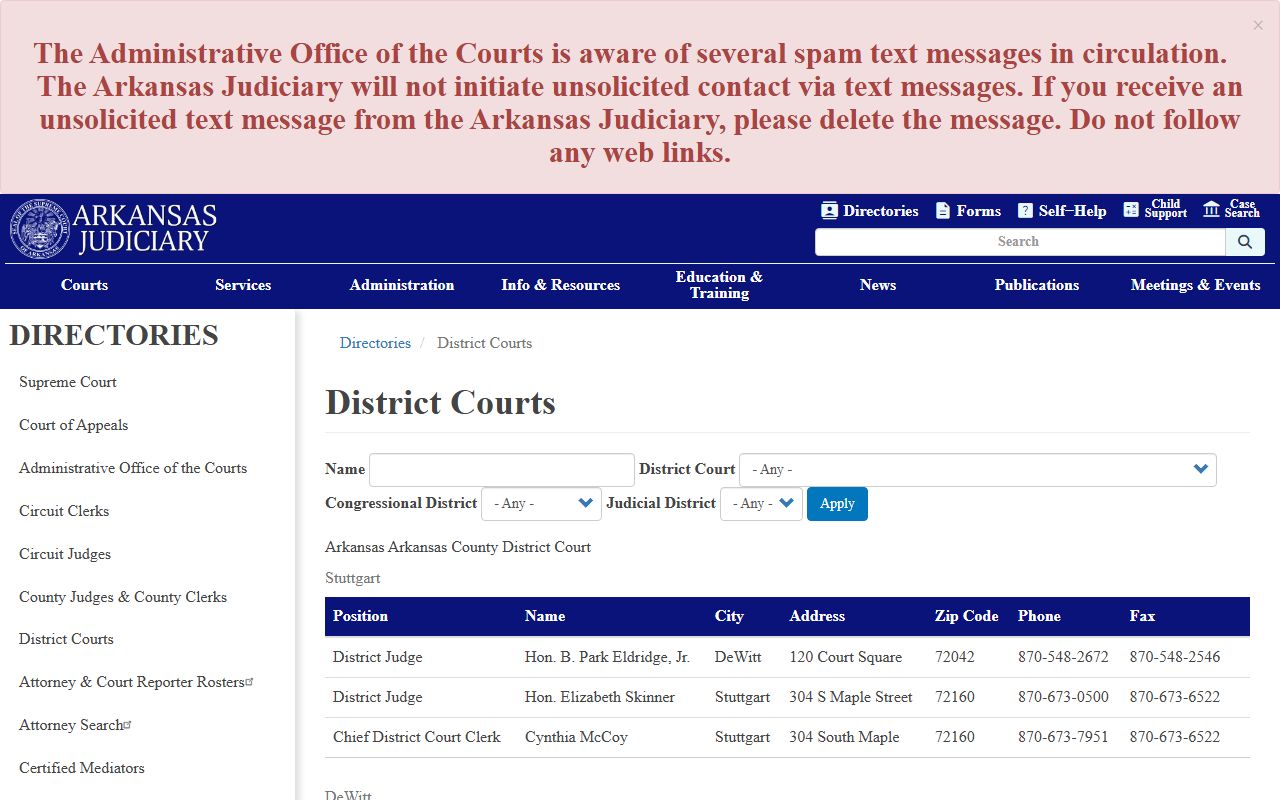Click the Position column header
1280x800 pixels.
click(360, 616)
